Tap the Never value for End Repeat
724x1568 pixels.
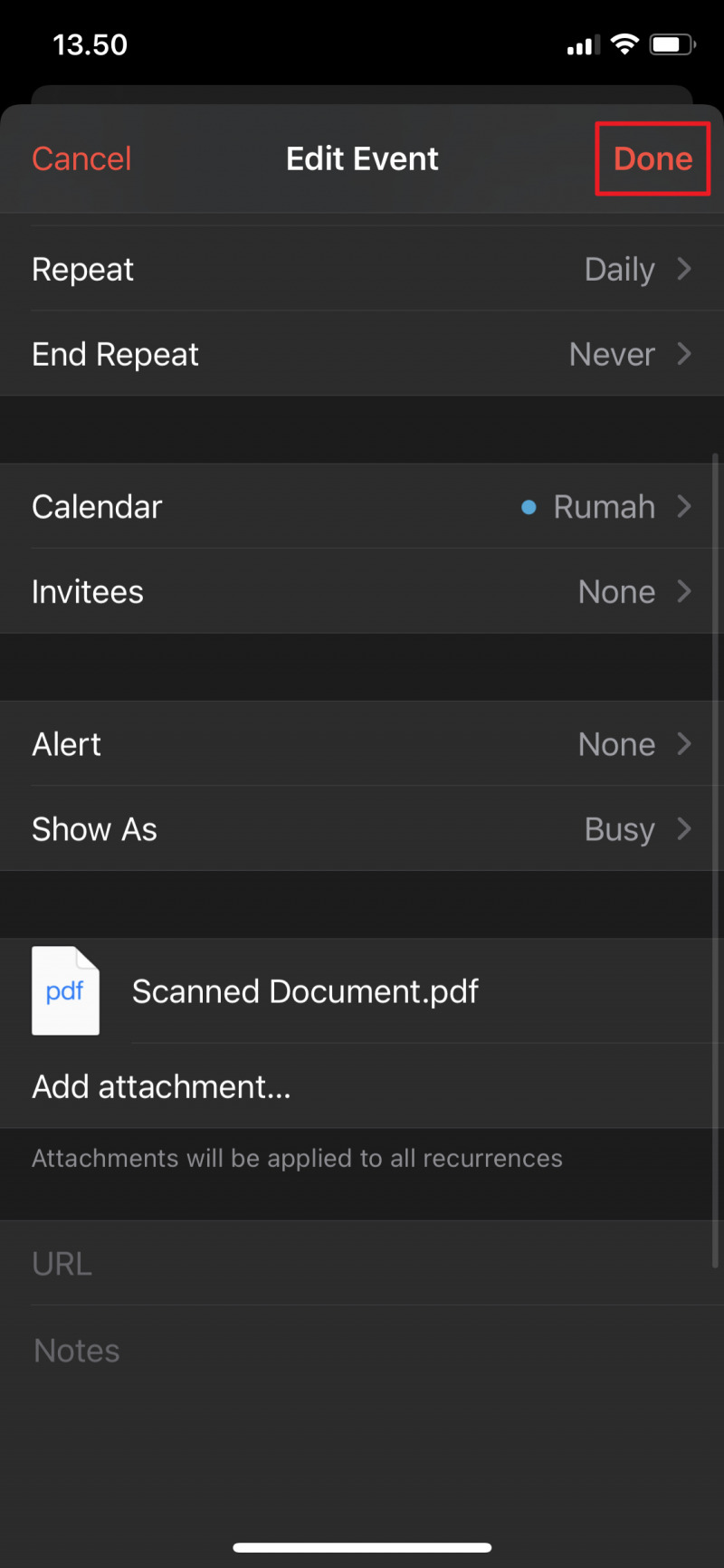click(x=612, y=355)
